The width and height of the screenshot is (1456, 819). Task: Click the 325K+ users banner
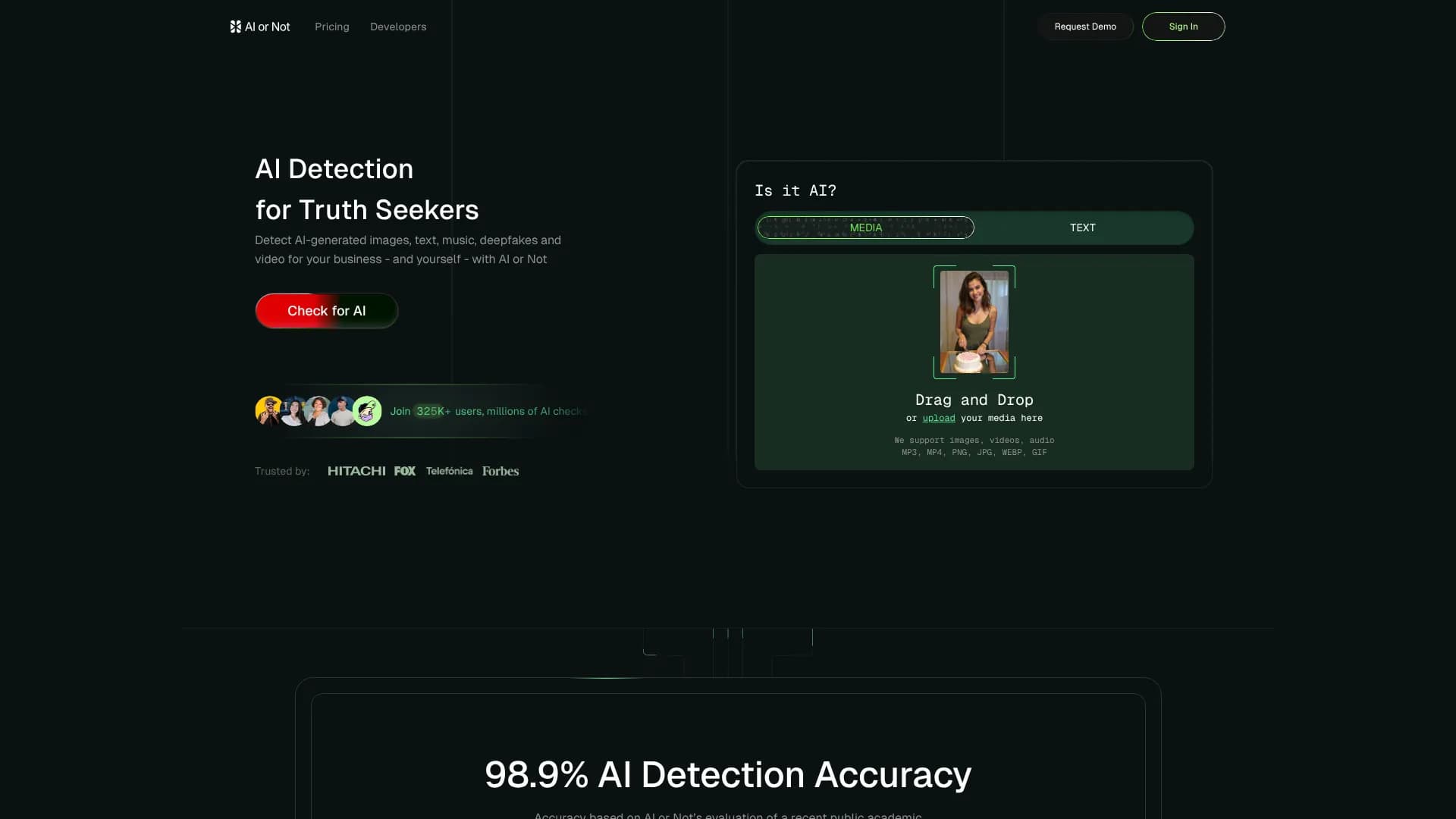pos(485,411)
